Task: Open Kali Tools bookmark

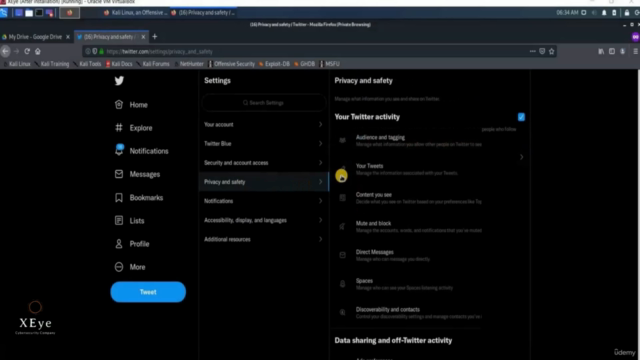Action: (x=87, y=64)
